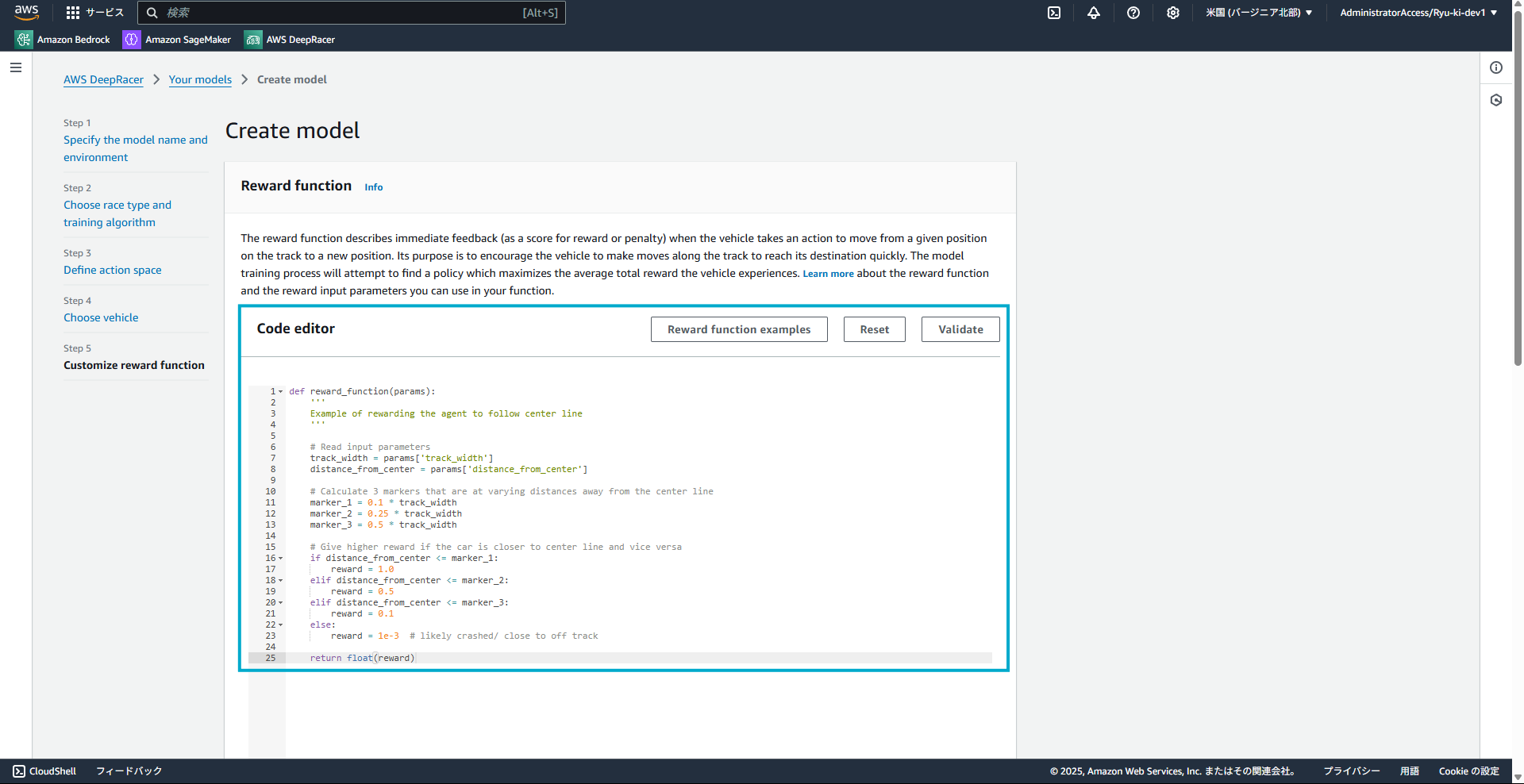Click the 'Code editor' heading
1524x784 pixels.
296,329
